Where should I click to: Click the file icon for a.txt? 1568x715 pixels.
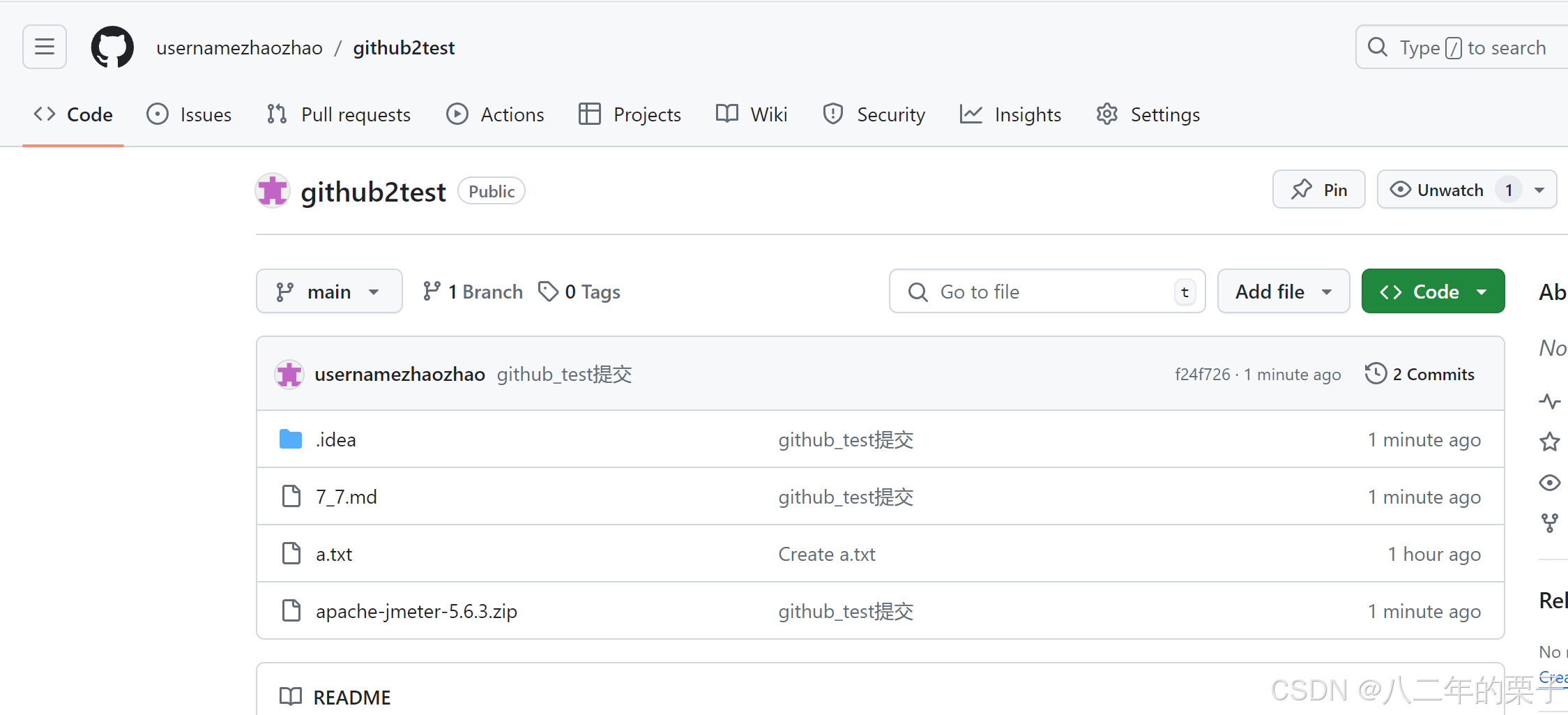[291, 554]
